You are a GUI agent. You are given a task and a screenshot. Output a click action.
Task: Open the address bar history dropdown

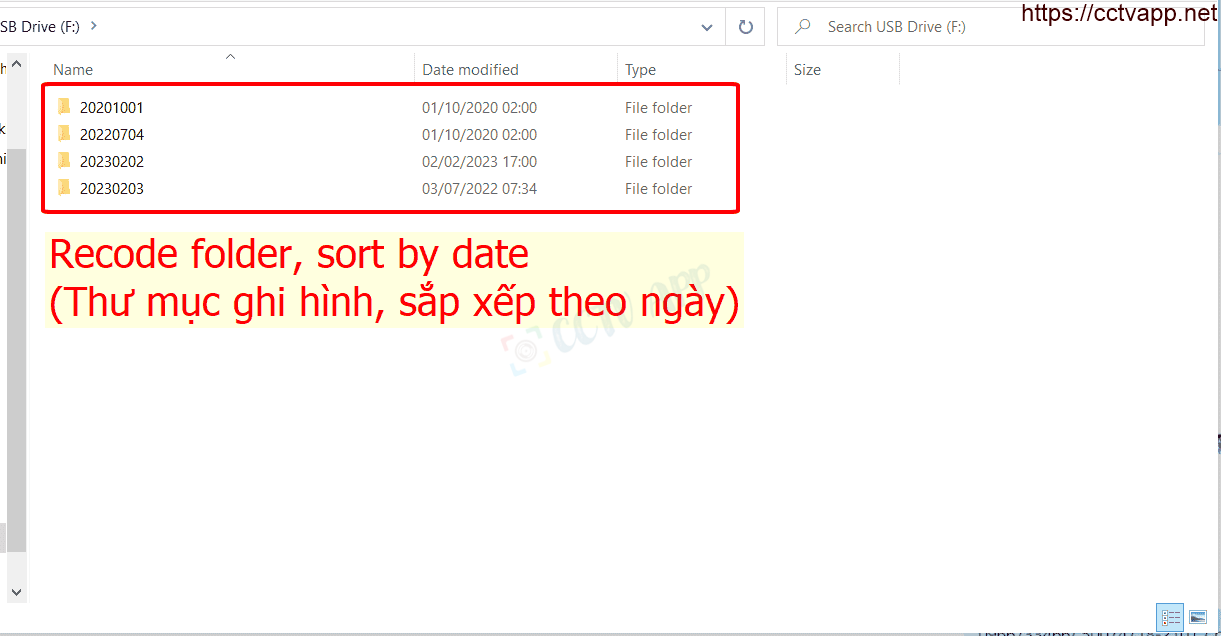(x=707, y=27)
